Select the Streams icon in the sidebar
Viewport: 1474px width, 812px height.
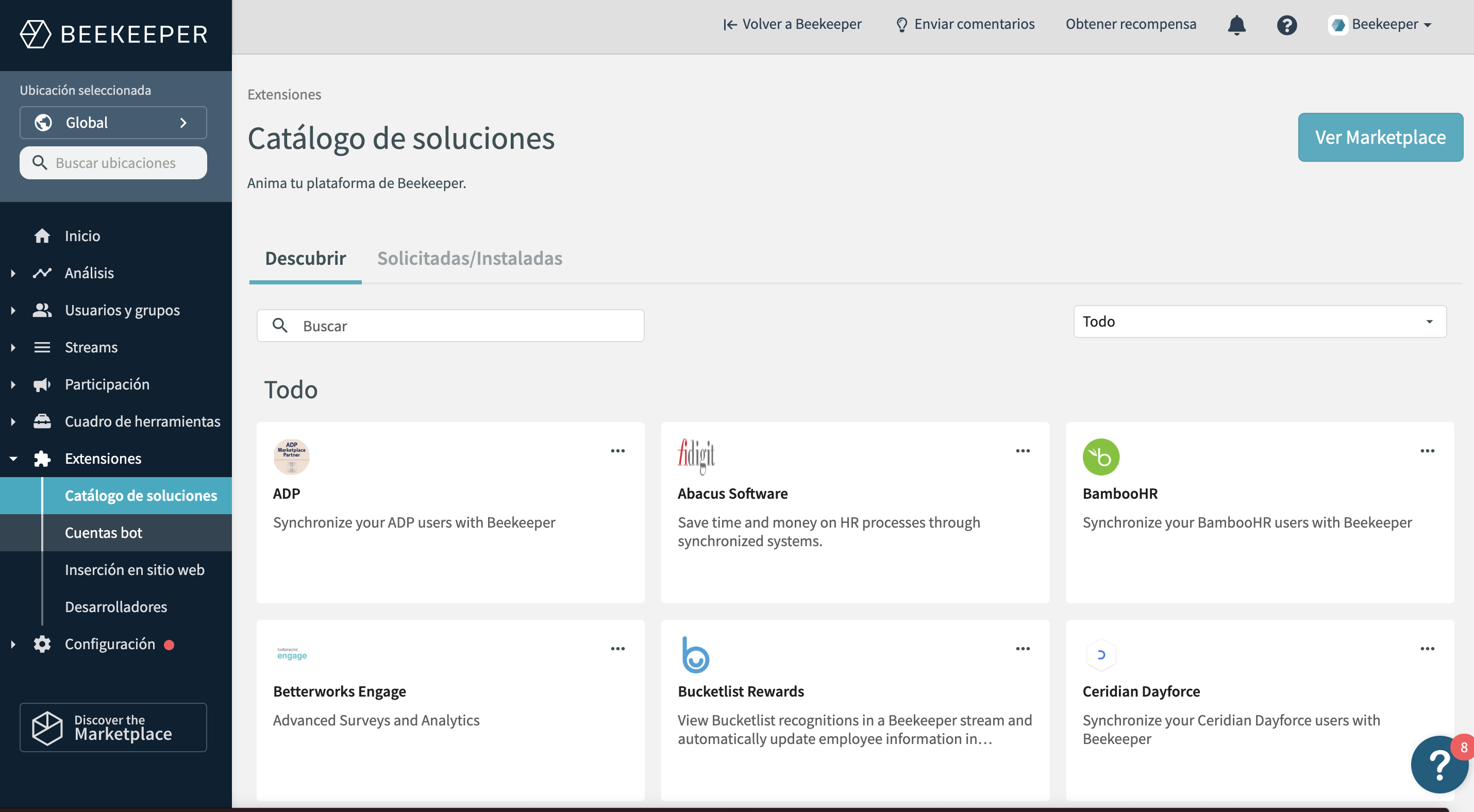[x=43, y=347]
